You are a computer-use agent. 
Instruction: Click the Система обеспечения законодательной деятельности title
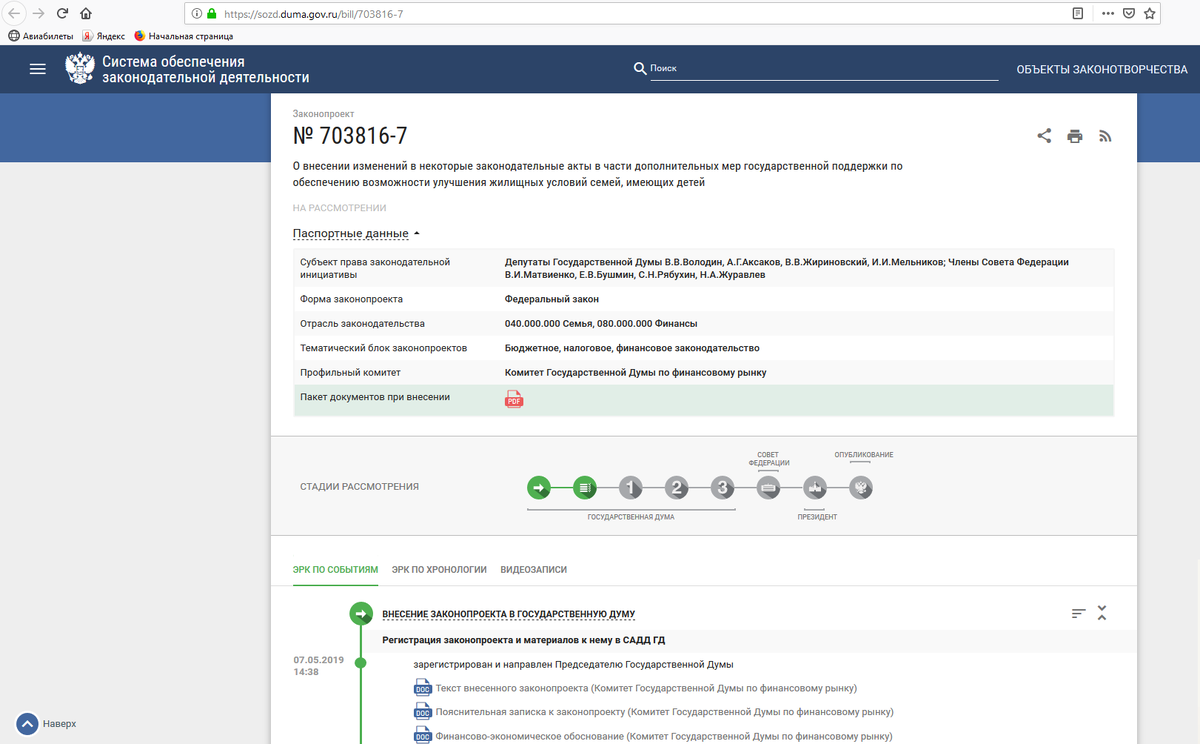tap(206, 69)
